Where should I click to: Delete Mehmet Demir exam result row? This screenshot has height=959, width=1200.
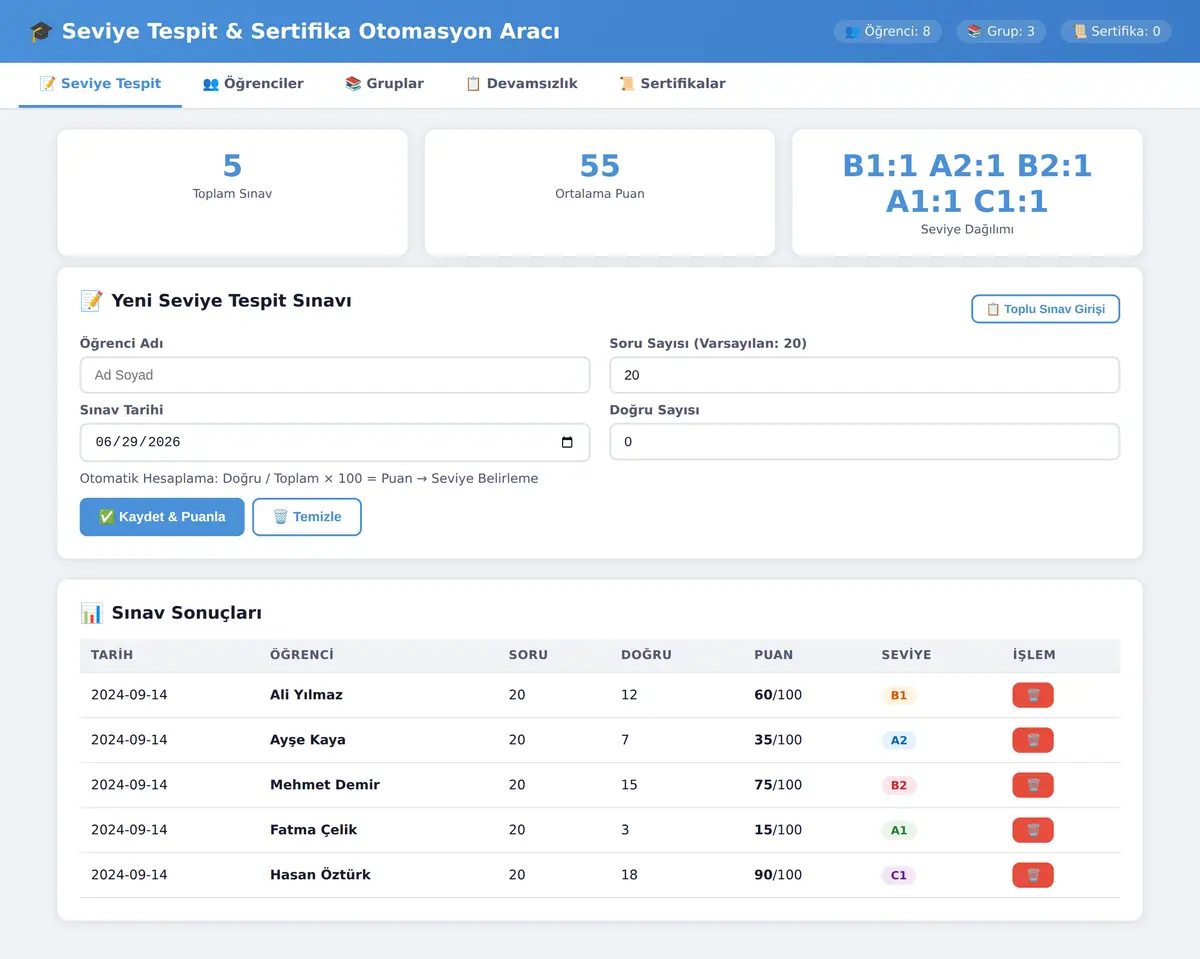(1032, 785)
